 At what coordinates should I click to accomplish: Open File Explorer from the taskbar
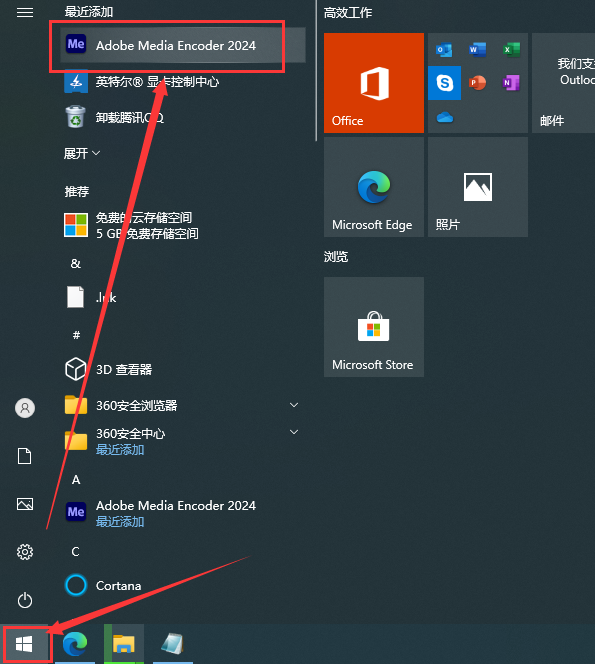[x=124, y=644]
